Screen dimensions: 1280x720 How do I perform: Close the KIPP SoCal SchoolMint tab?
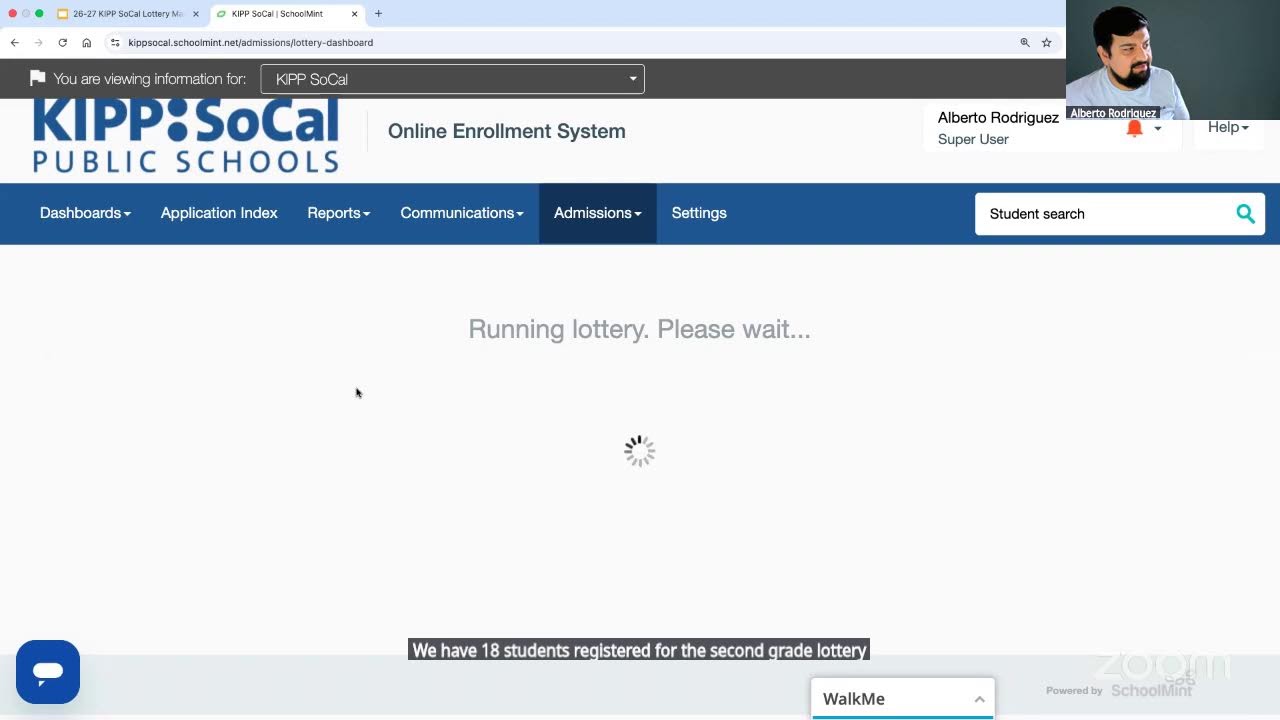[354, 14]
